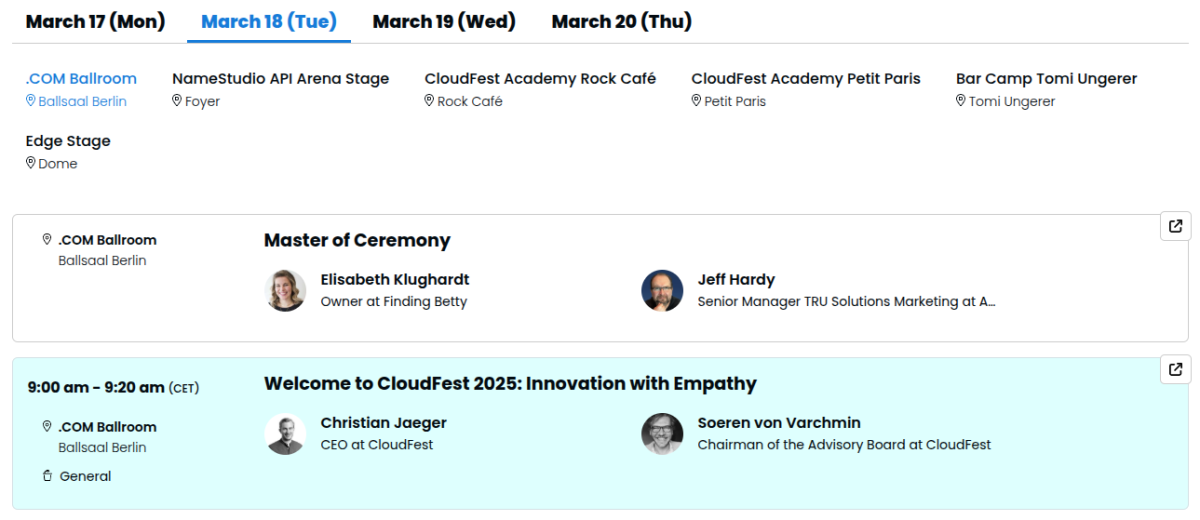Screen dimensions: 1200x520
Task: Click location pin icon next to Rock Café
Action: coord(429,101)
